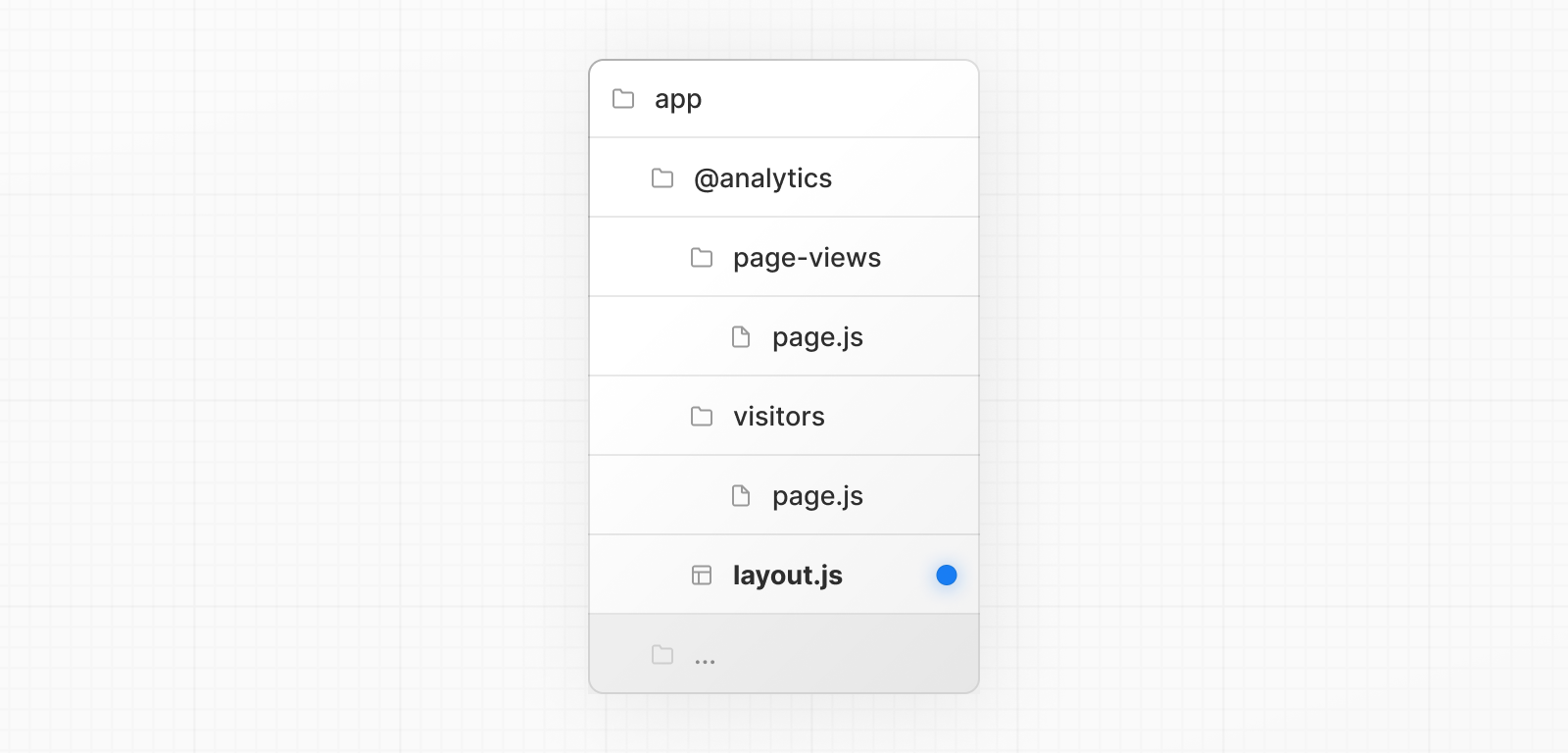This screenshot has height=753, width=1568.
Task: Open page.js inside page-views
Action: click(817, 337)
